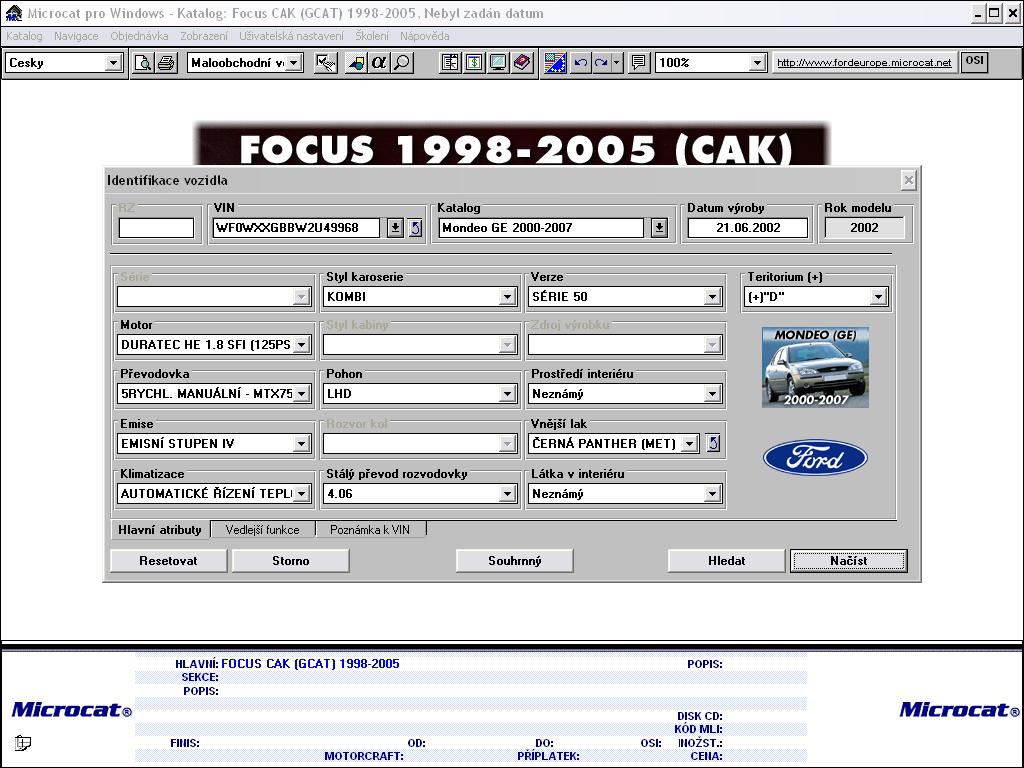This screenshot has height=768, width=1024.
Task: Click the undo arrow toolbar icon
Action: point(581,63)
